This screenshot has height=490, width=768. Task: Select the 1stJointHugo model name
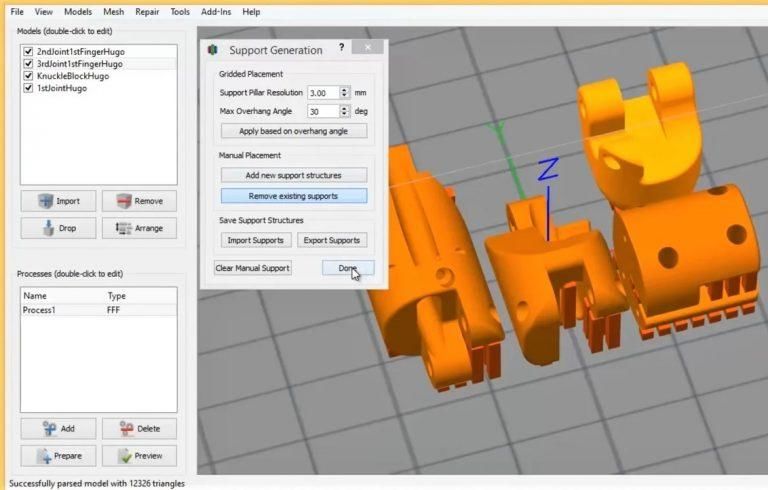click(x=62, y=88)
